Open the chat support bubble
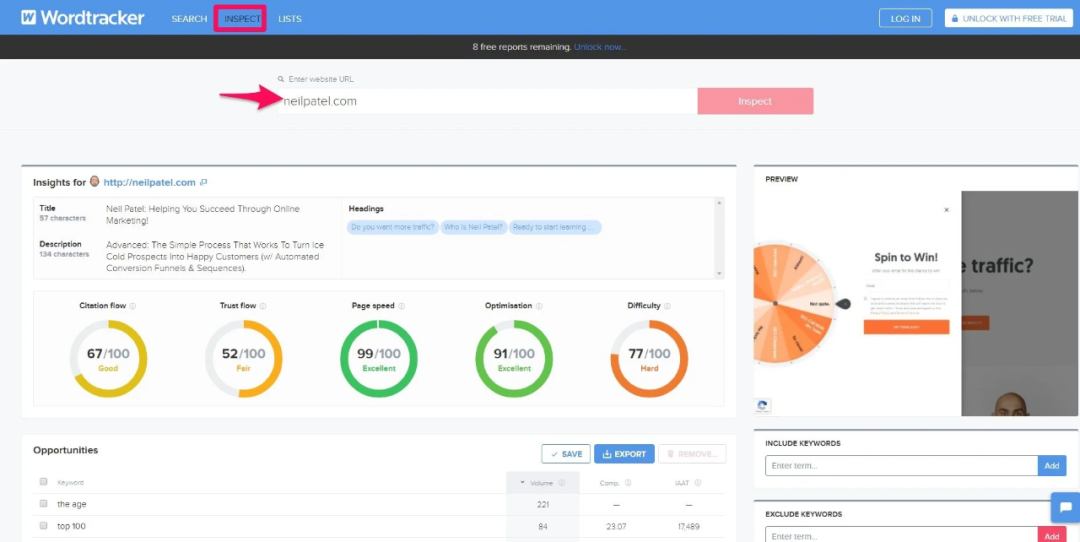 click(x=1063, y=507)
